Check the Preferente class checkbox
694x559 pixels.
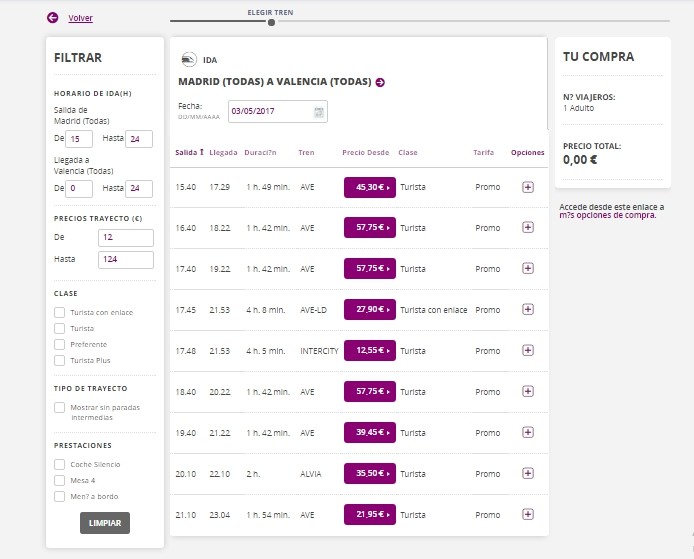[60, 344]
